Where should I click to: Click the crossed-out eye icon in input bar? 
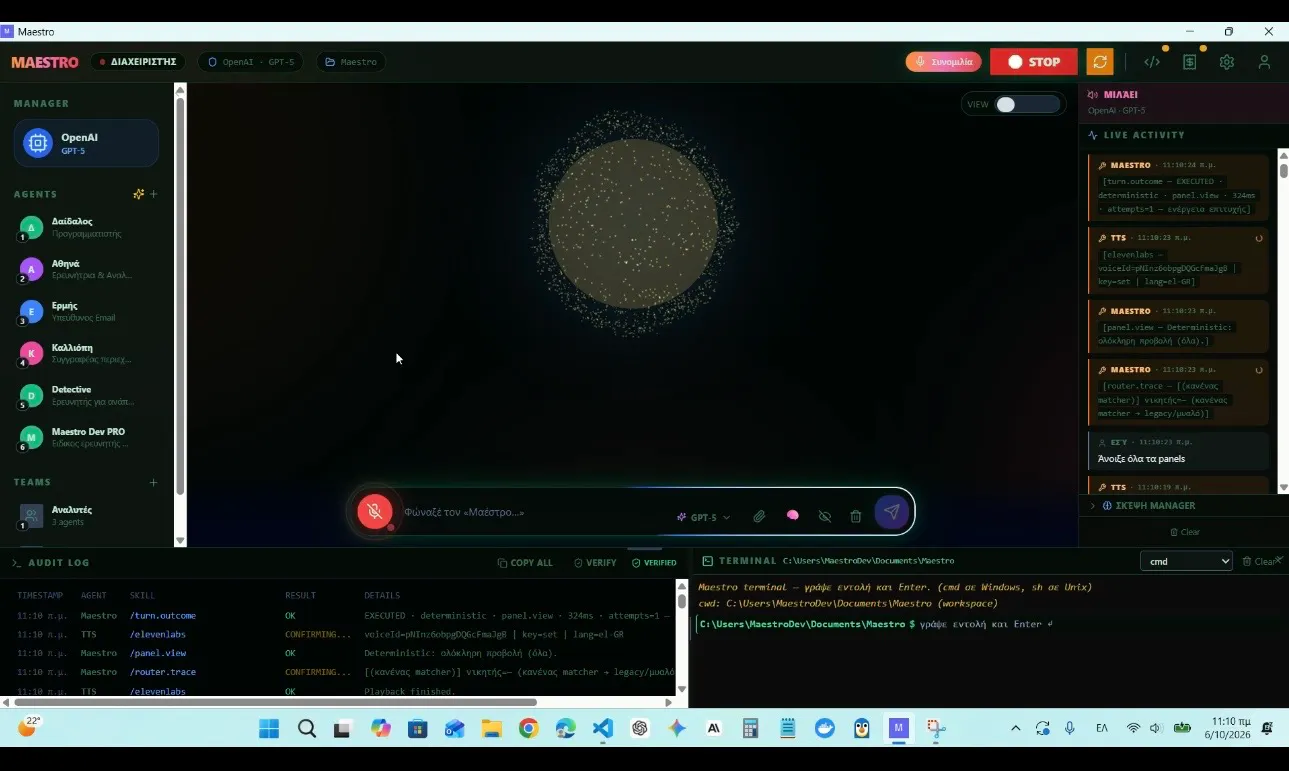[x=824, y=516]
